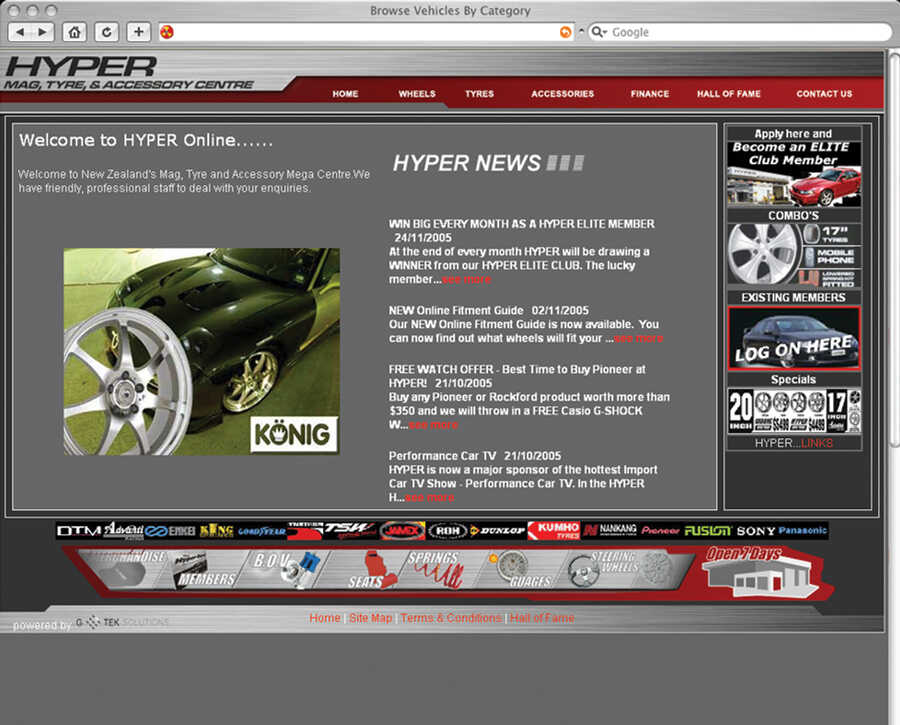Open the footer Hall of Fame link
900x725 pixels.
(x=542, y=618)
